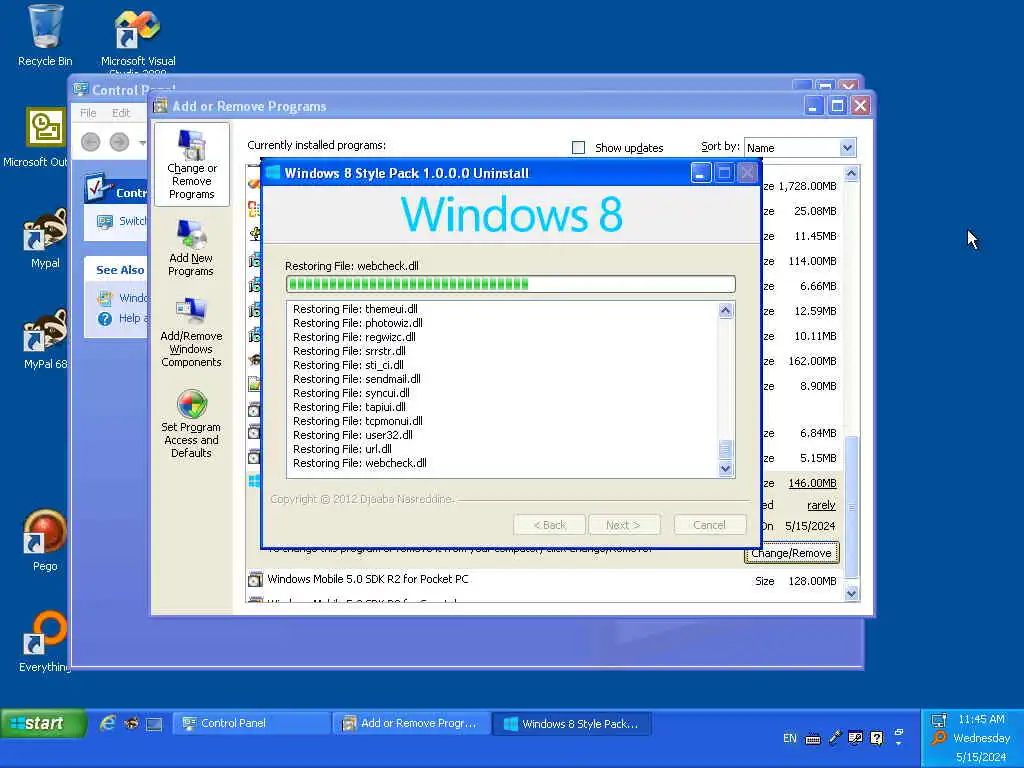Click the Back button in uninstaller
Viewport: 1024px width, 768px height.
click(x=549, y=525)
